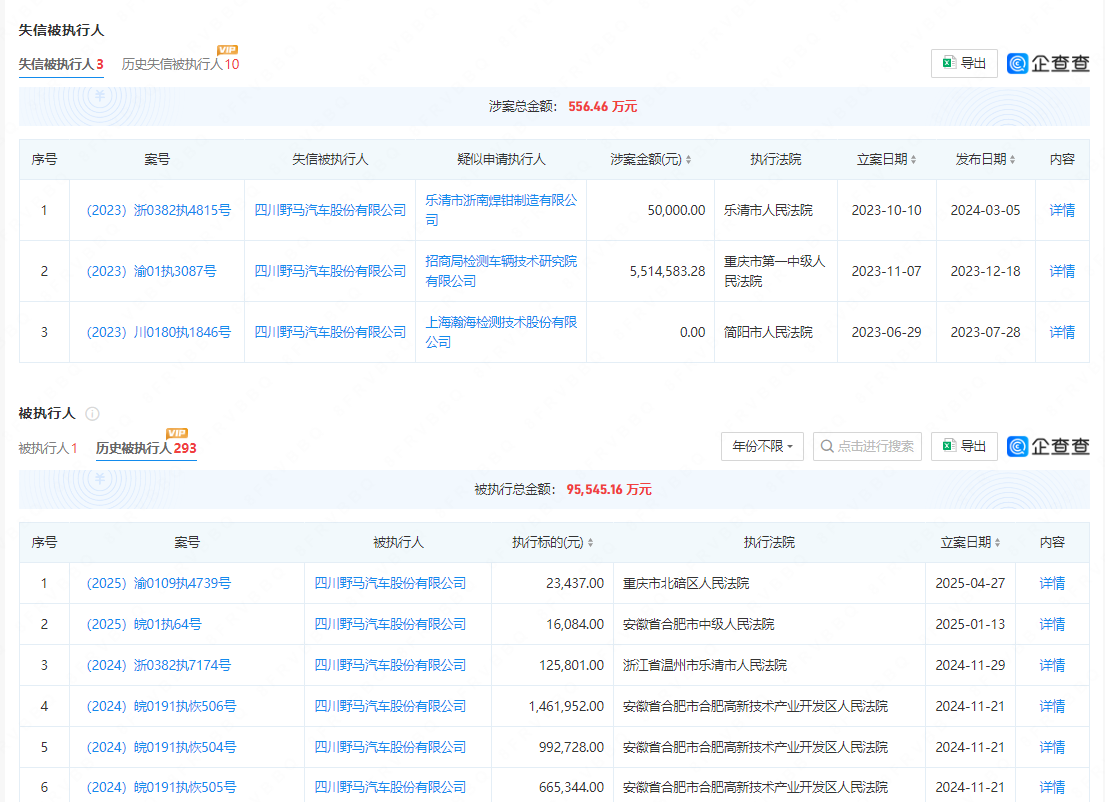
Task: Type in the 点击进行搜索 search box
Action: [867, 447]
